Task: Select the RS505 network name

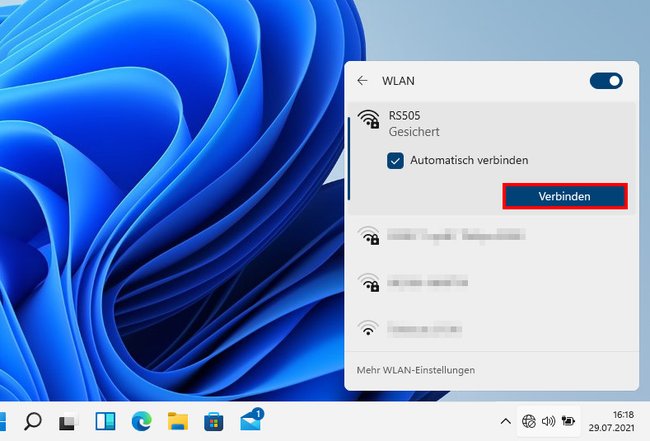Action: point(404,115)
